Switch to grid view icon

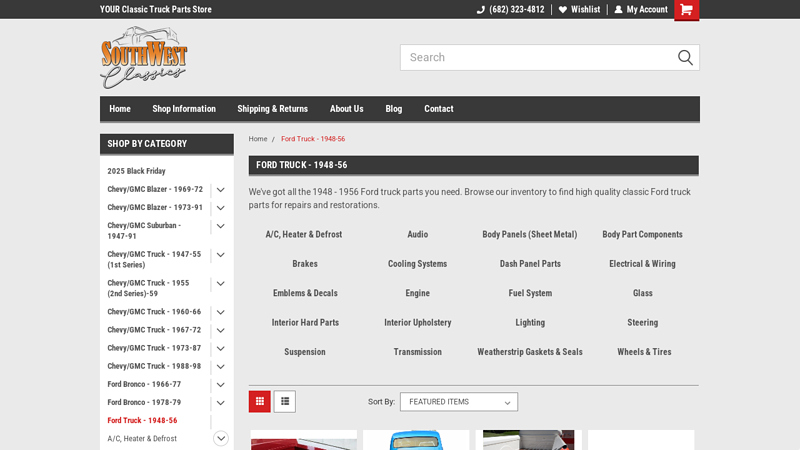(260, 402)
